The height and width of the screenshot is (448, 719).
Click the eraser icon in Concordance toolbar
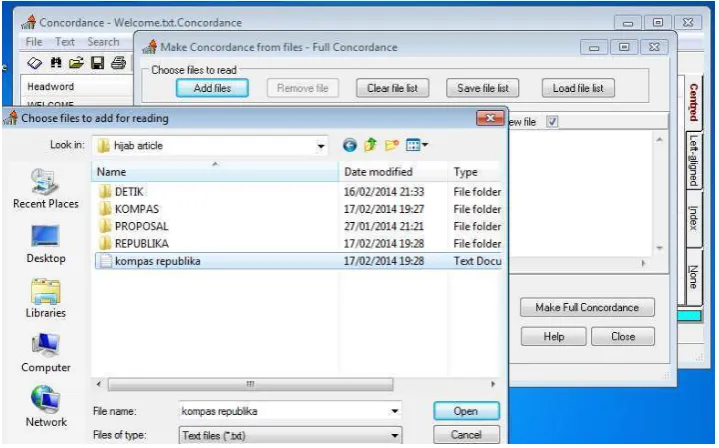[34, 62]
